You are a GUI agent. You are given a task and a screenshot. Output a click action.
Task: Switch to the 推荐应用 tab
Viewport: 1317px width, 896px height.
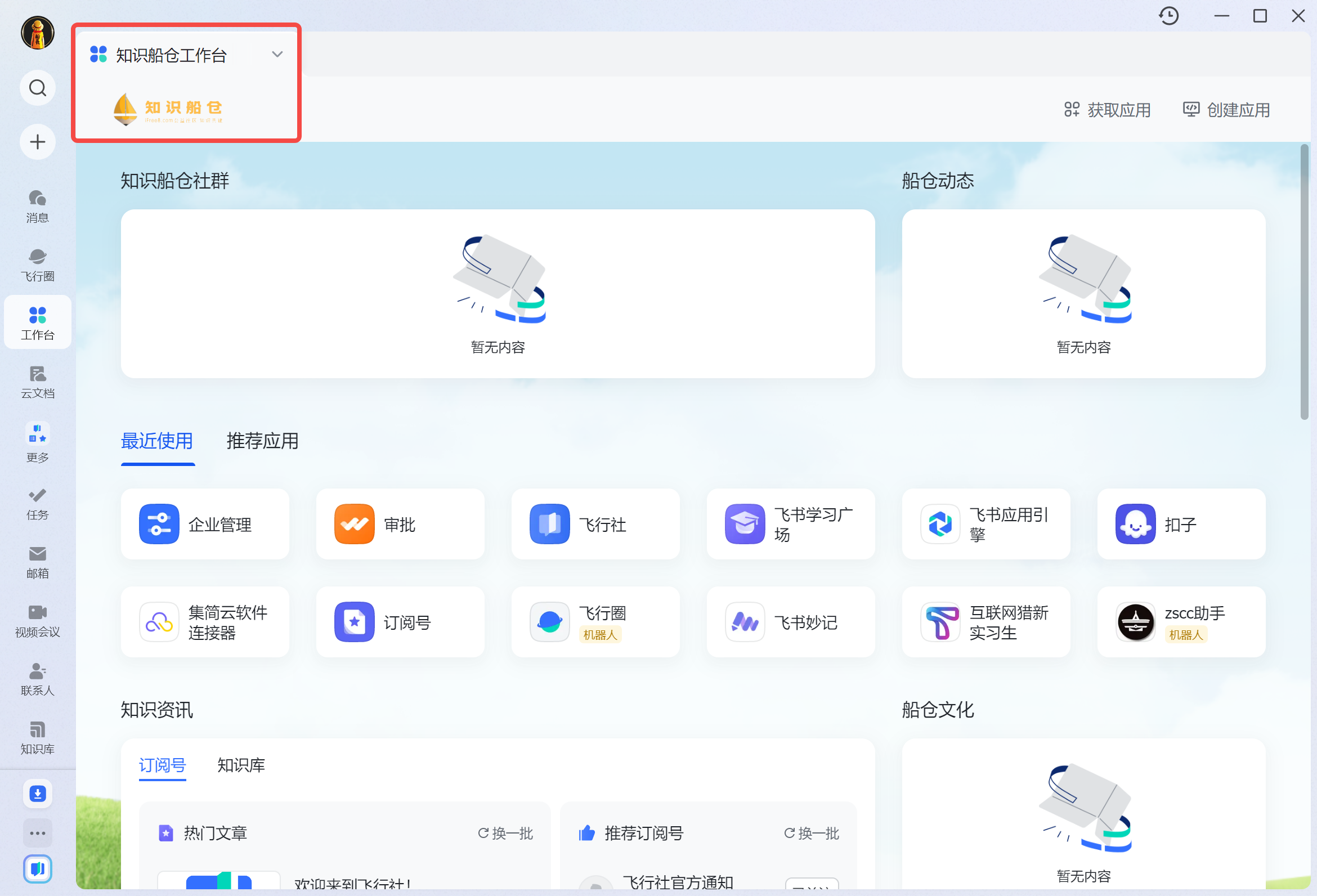coord(262,441)
